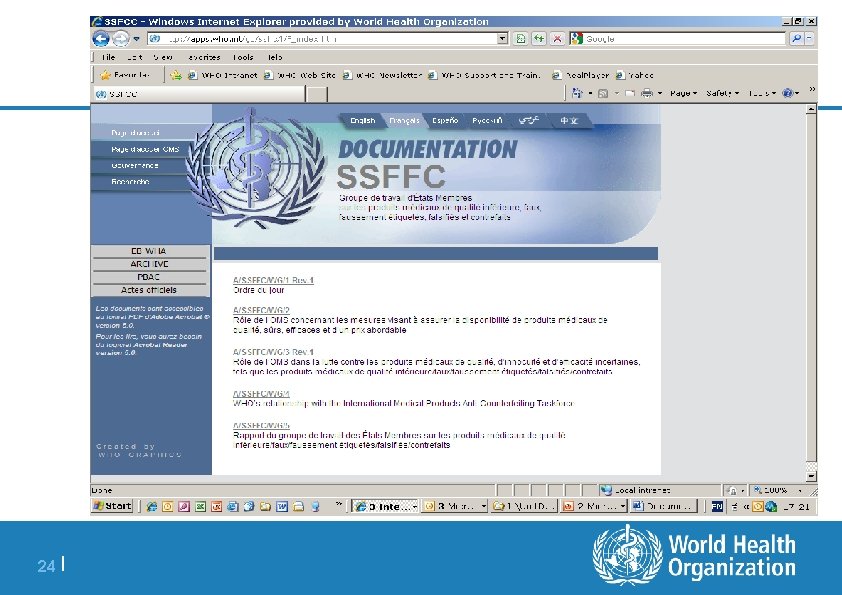Click the ARCHIVE sidebar button

click(150, 264)
